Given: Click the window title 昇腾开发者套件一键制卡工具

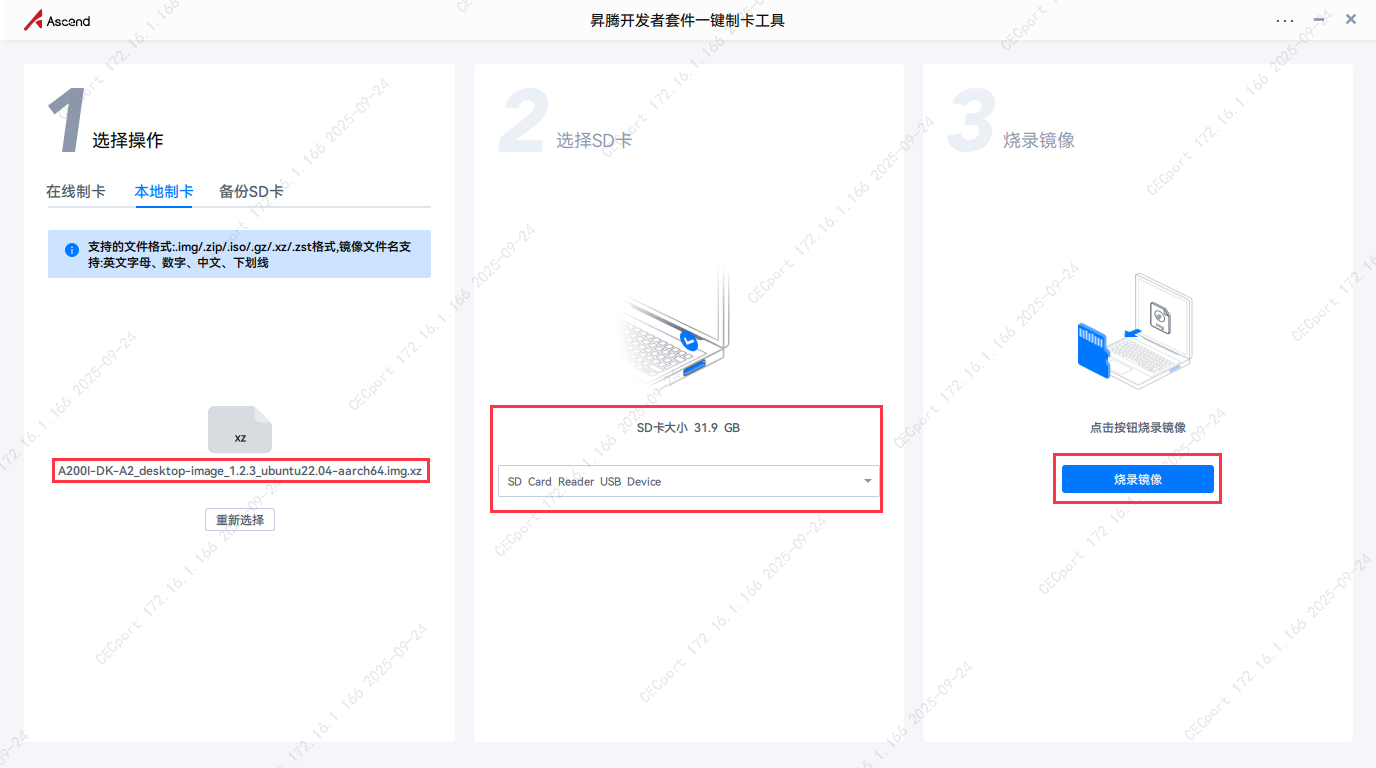Looking at the screenshot, I should 688,19.
